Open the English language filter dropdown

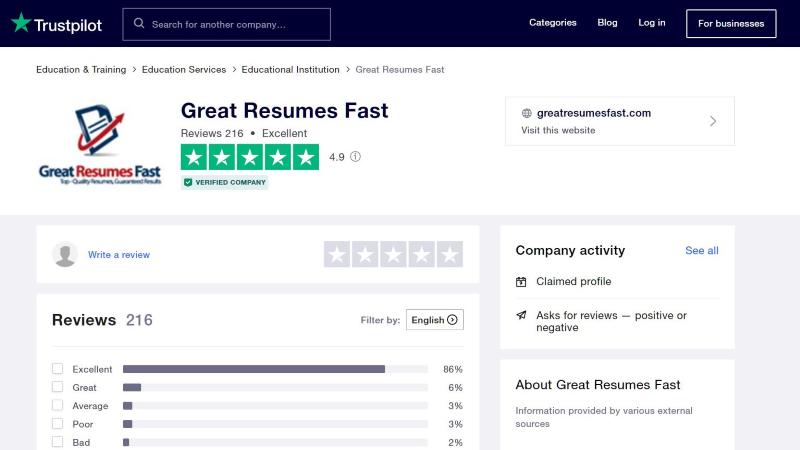tap(435, 320)
